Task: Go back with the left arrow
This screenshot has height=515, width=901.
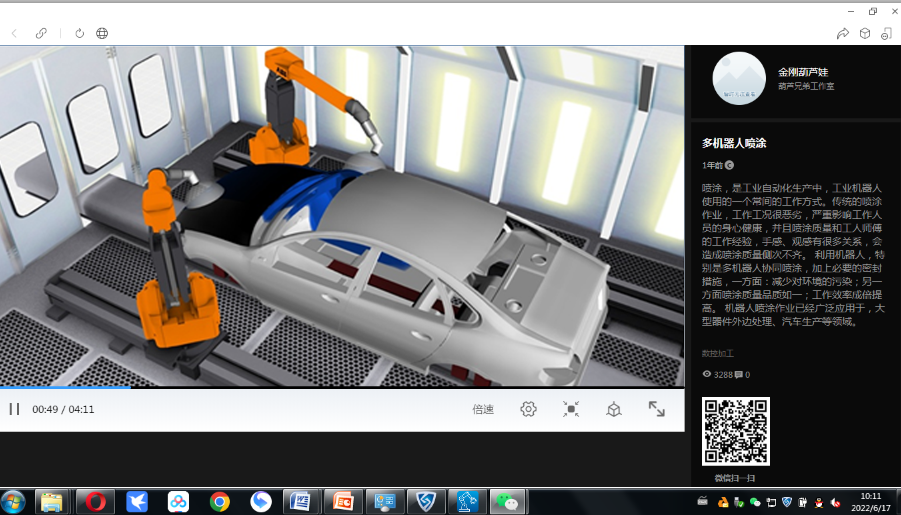Action: pos(14,33)
